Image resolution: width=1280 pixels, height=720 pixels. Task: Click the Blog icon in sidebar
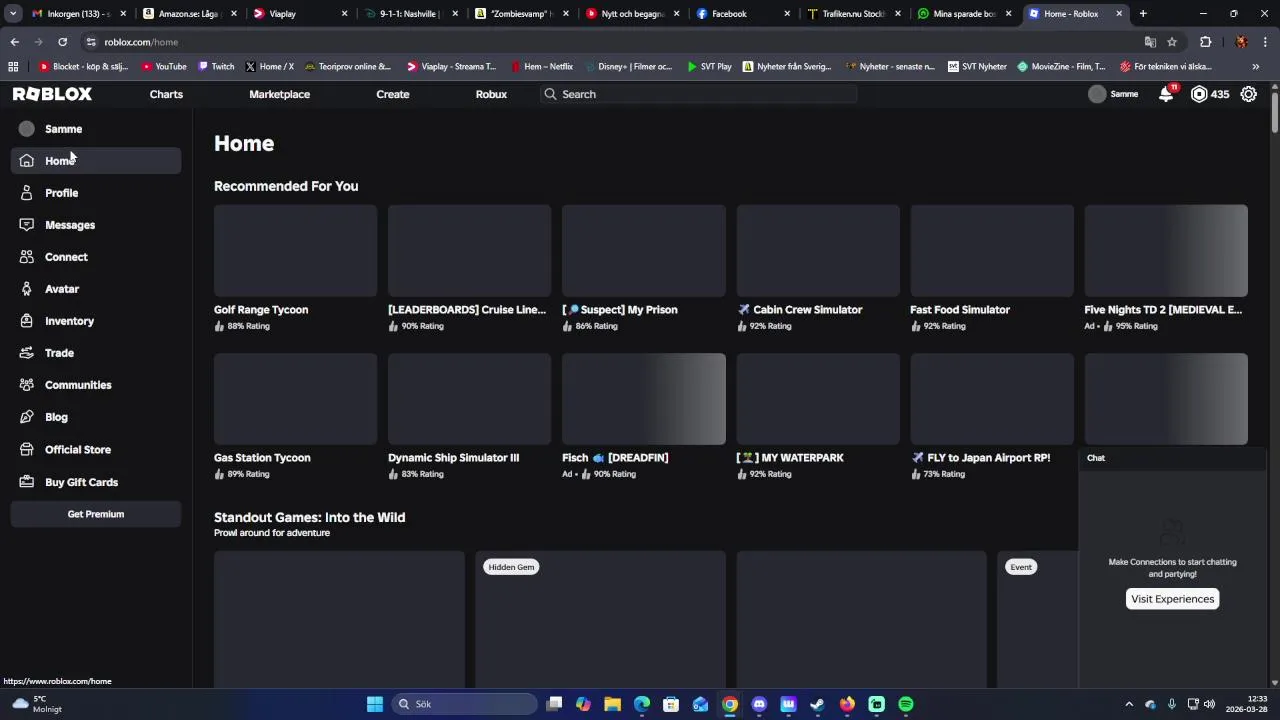coord(27,417)
